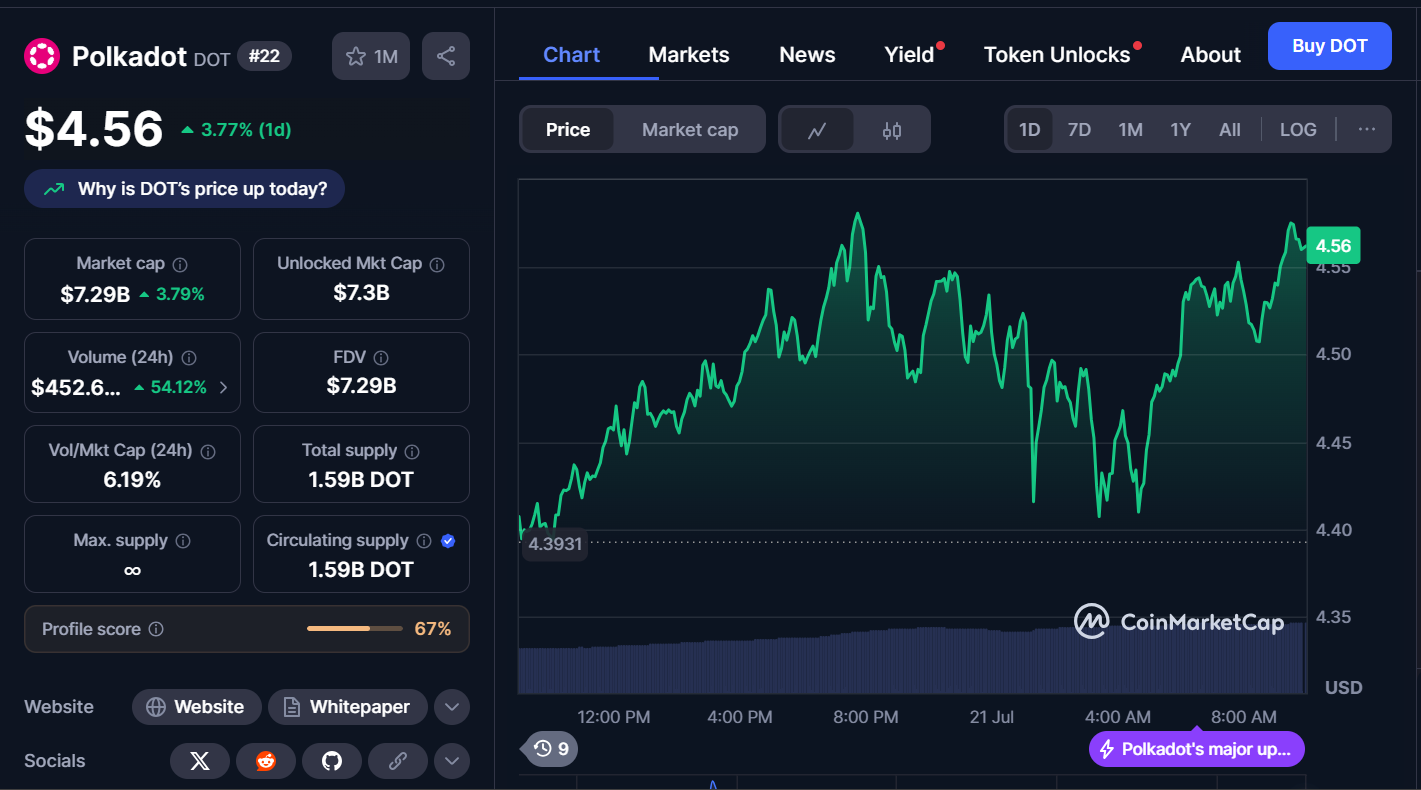Open the Polkadot Website link

tap(196, 707)
